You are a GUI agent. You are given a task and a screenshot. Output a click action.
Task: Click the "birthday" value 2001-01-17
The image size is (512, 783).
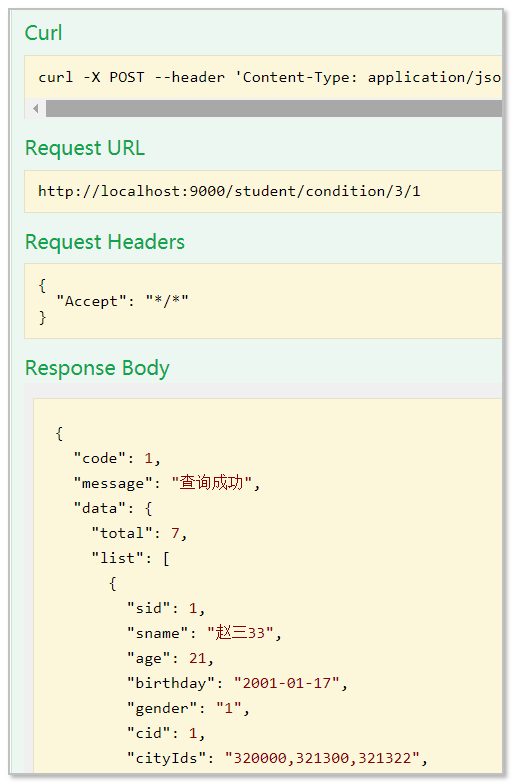coord(287,683)
